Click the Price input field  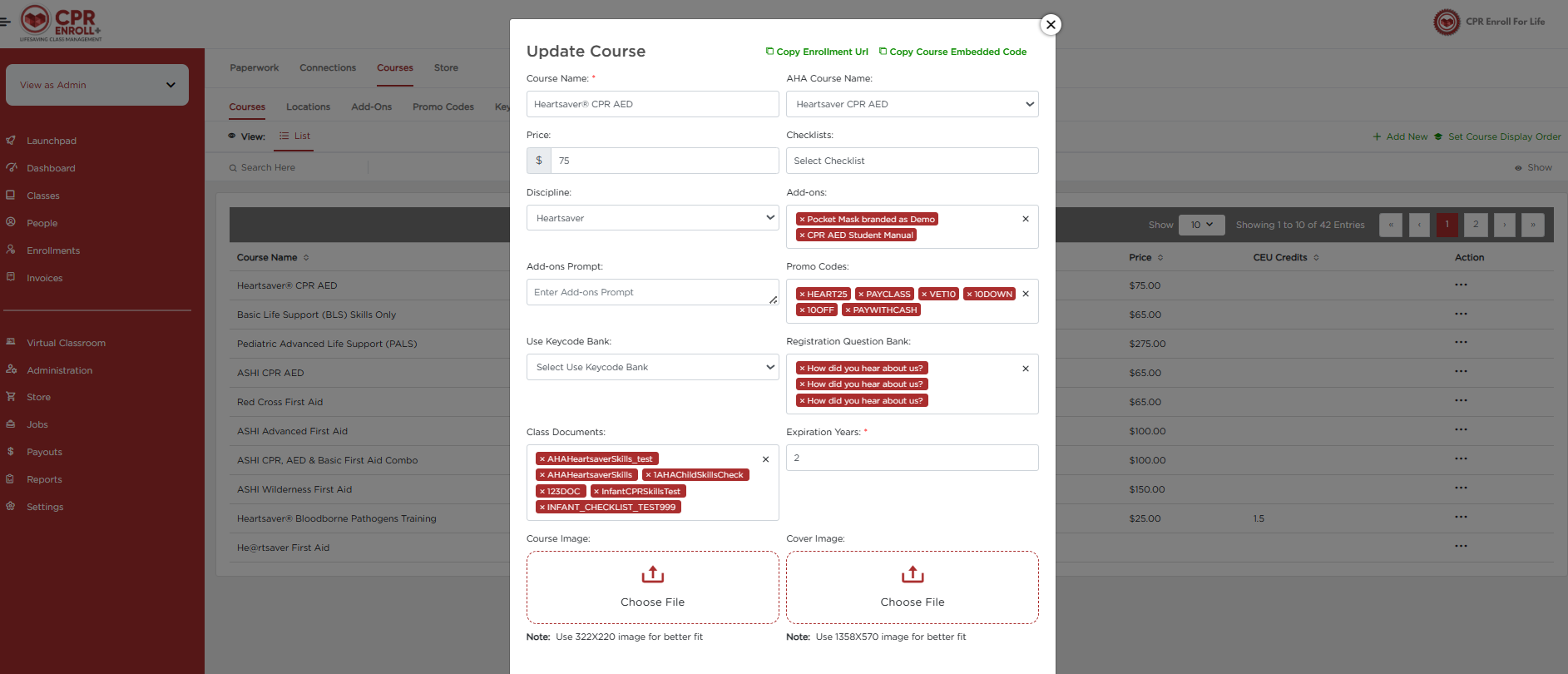(664, 161)
